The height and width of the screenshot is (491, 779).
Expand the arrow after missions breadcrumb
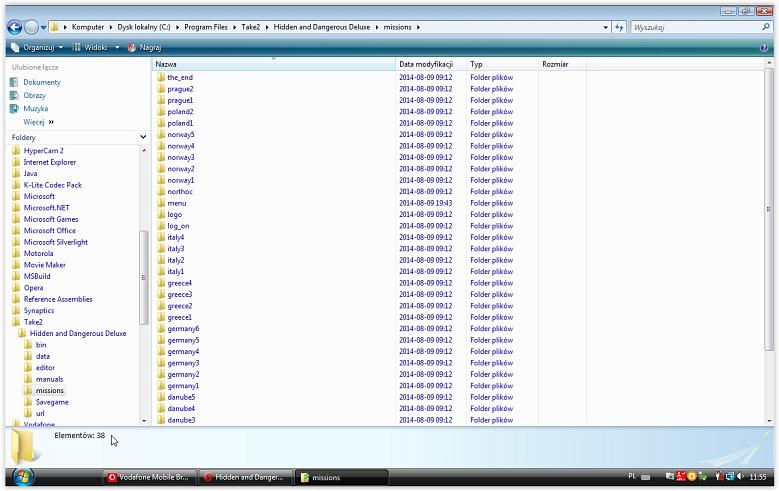tap(418, 27)
